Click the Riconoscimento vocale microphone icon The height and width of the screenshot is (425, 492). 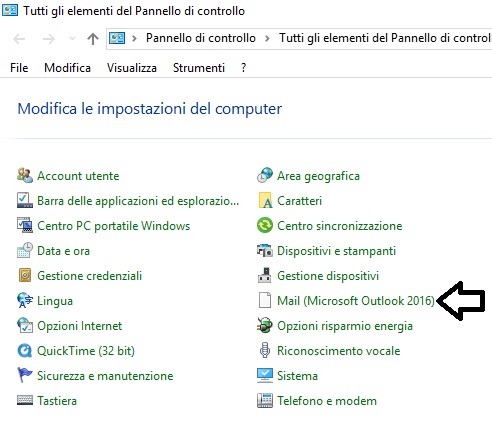pos(265,350)
